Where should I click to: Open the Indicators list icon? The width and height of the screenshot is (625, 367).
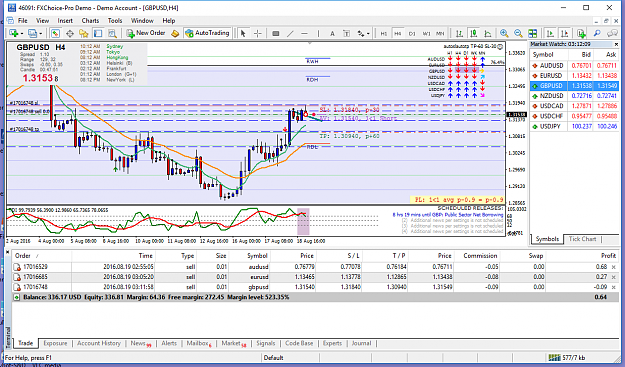tap(581, 33)
